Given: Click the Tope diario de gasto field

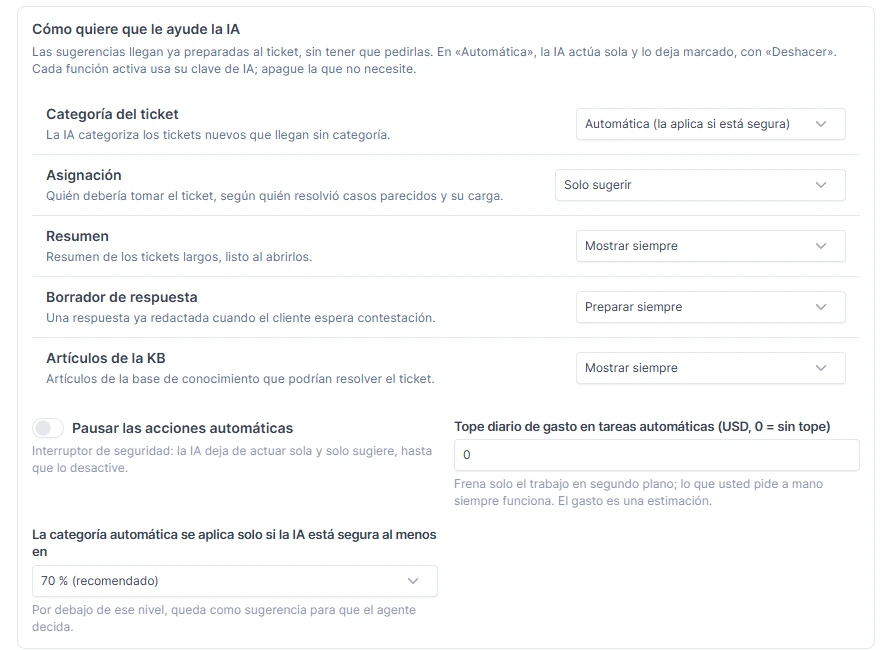Looking at the screenshot, I should 656,455.
